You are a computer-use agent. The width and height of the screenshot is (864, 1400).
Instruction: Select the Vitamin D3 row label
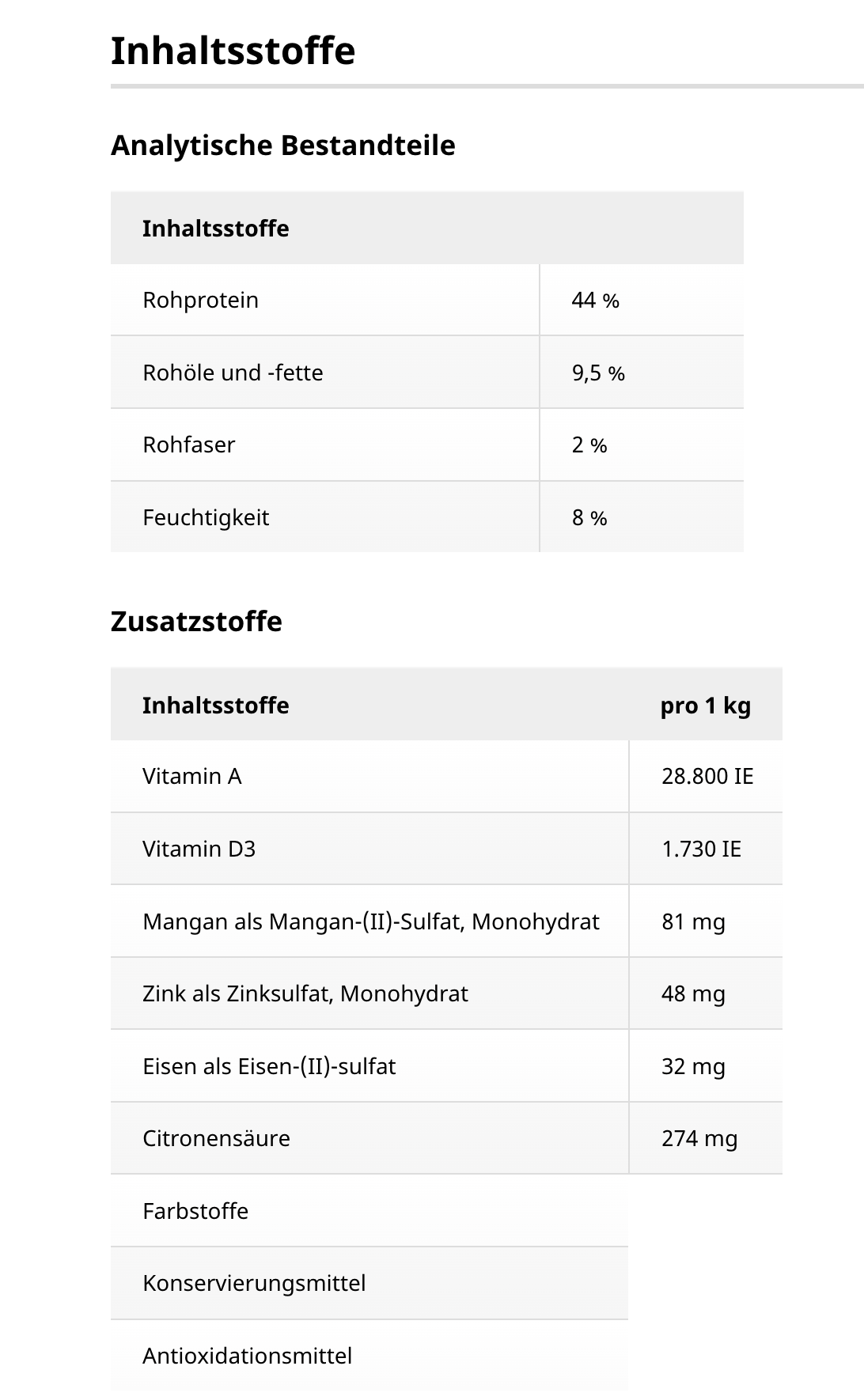[x=199, y=849]
